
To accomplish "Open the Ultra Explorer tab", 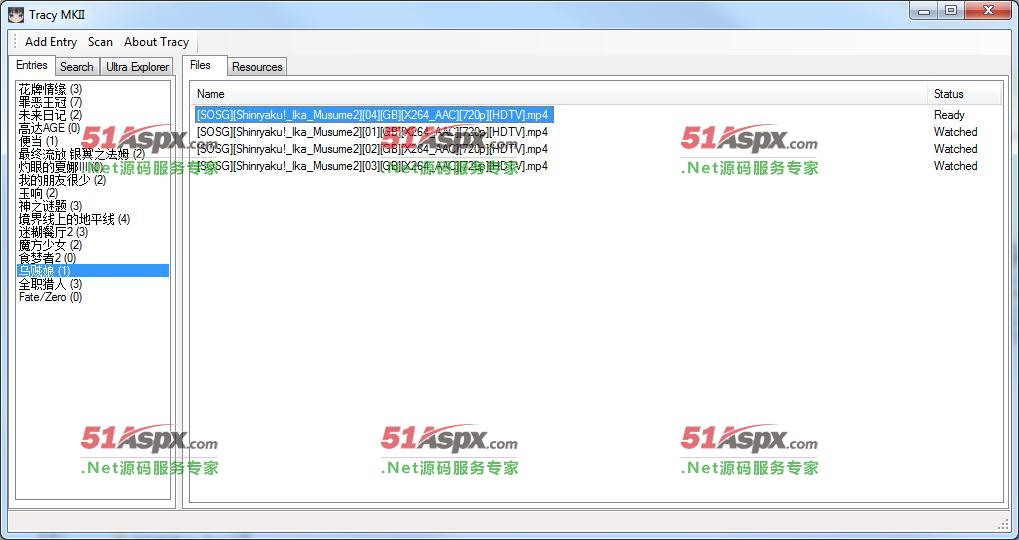I will (137, 66).
